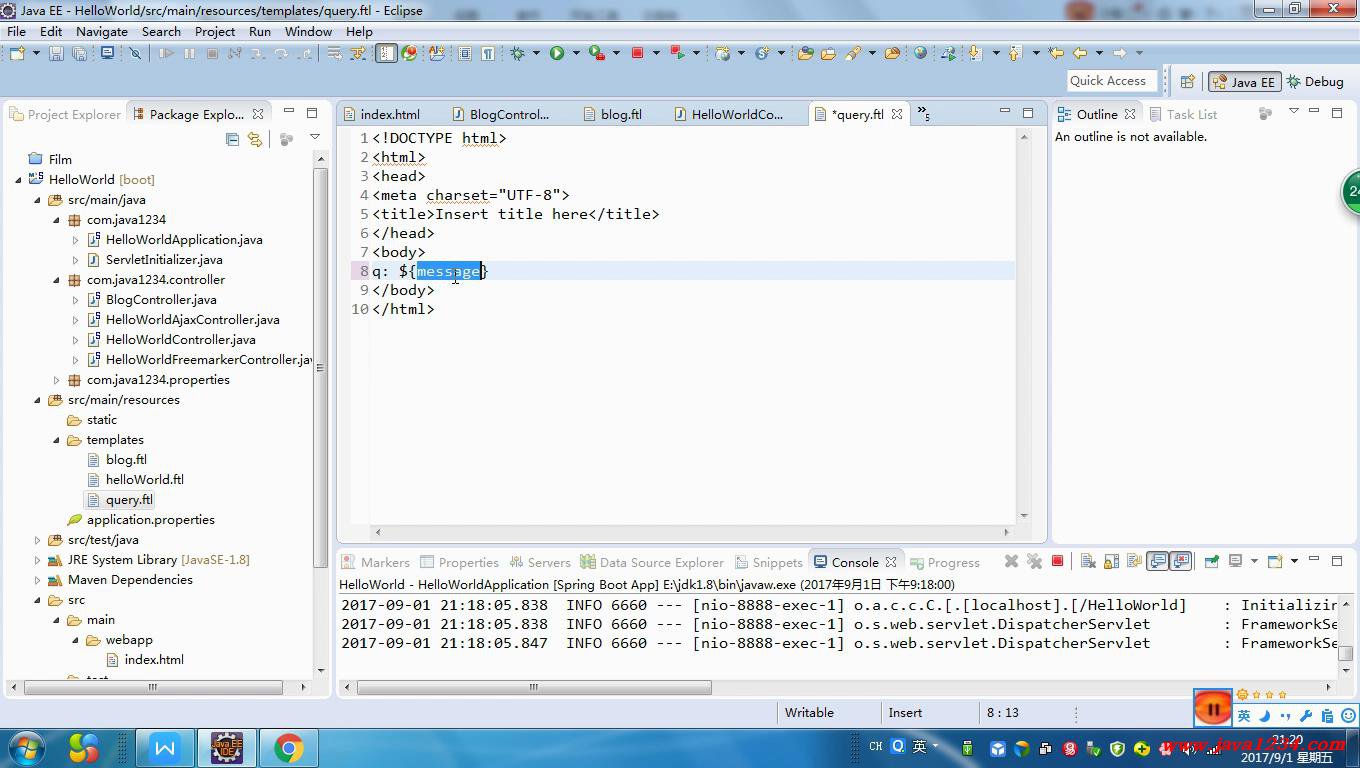Open the Window menu
This screenshot has width=1360, height=768.
(x=308, y=31)
